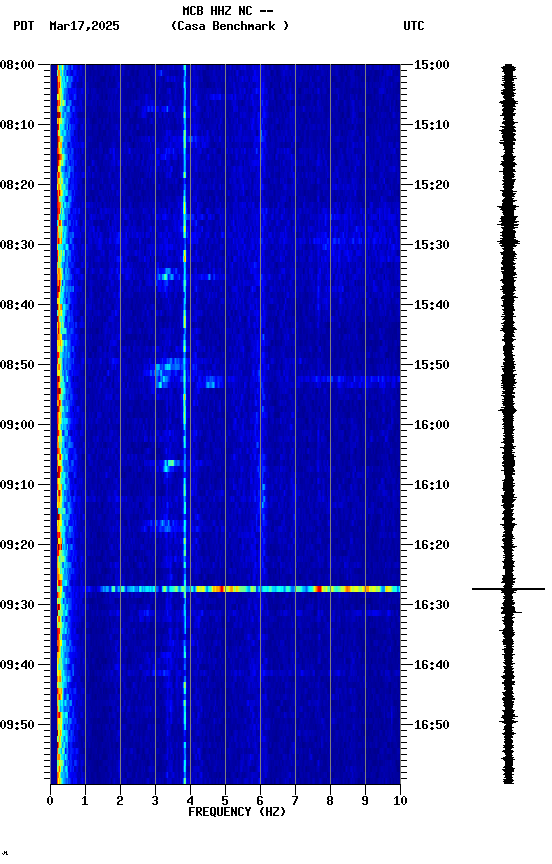Click the 09:10 PDT time label
This screenshot has height=864, width=552.
(17, 485)
